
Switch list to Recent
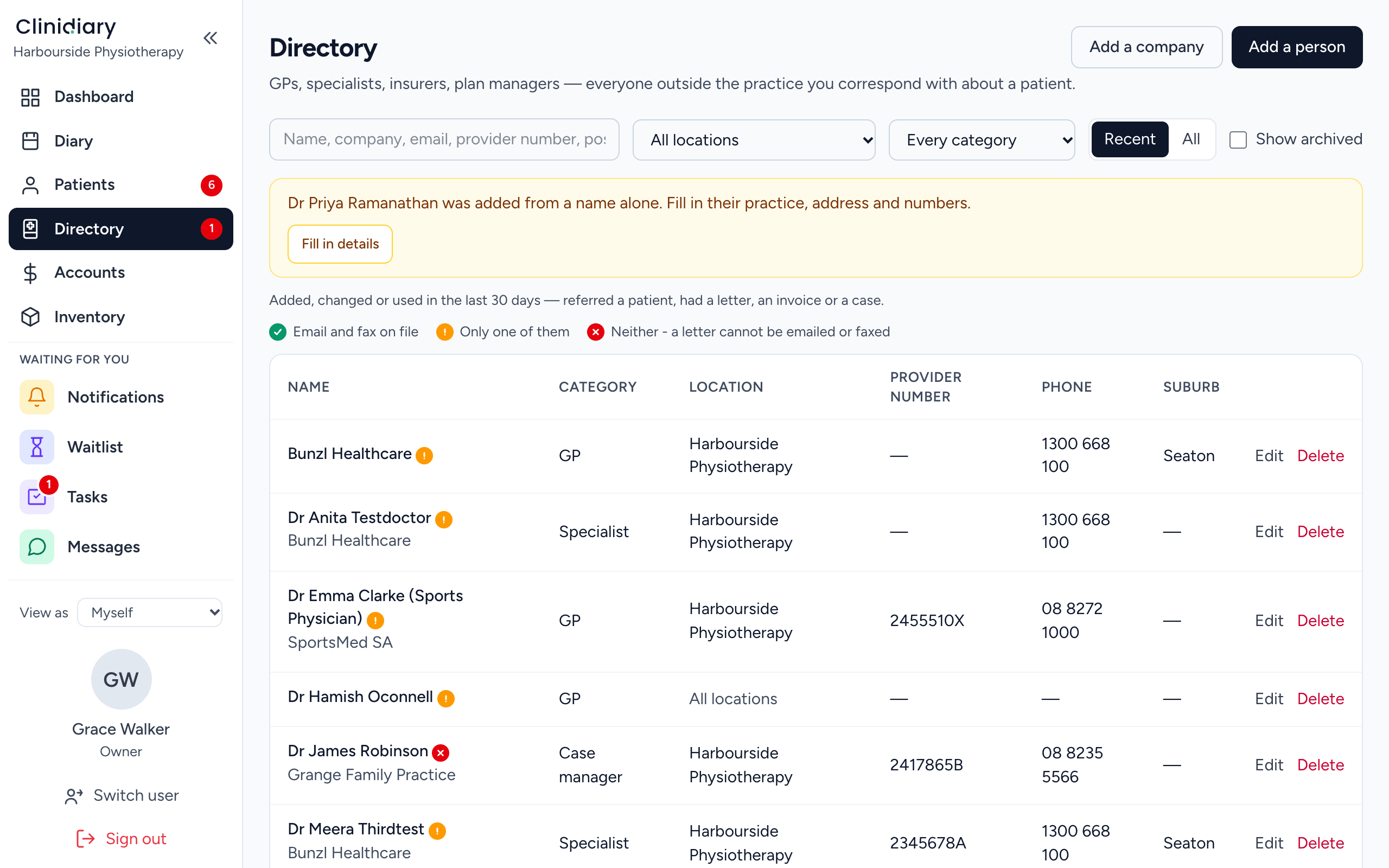(x=1130, y=139)
